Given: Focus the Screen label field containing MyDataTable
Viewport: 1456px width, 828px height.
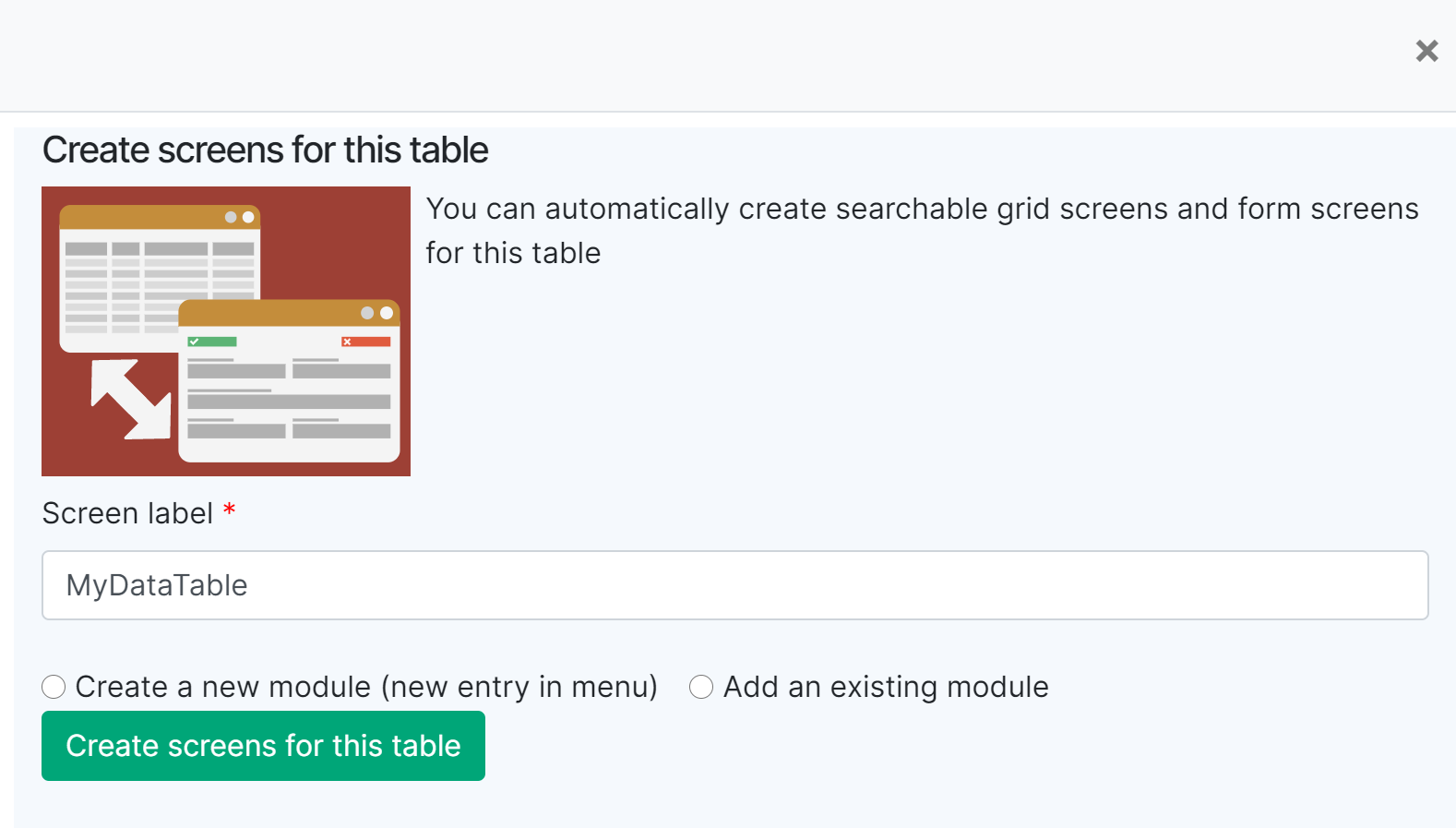Looking at the screenshot, I should coord(734,585).
